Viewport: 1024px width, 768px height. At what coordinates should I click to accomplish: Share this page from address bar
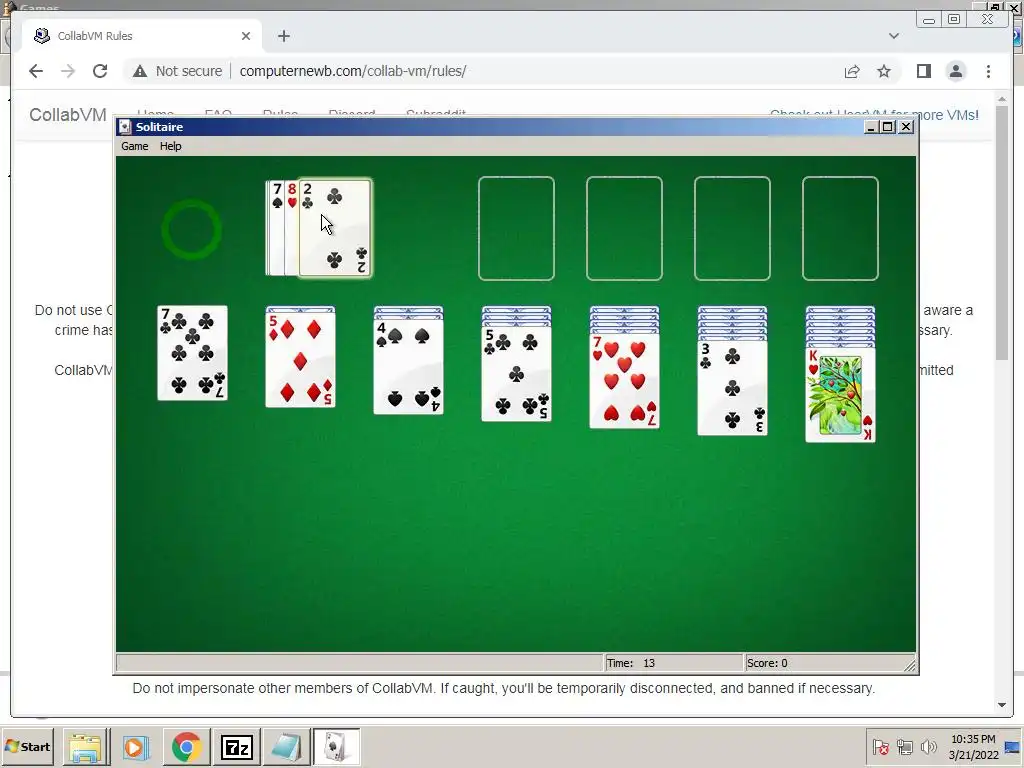point(852,71)
